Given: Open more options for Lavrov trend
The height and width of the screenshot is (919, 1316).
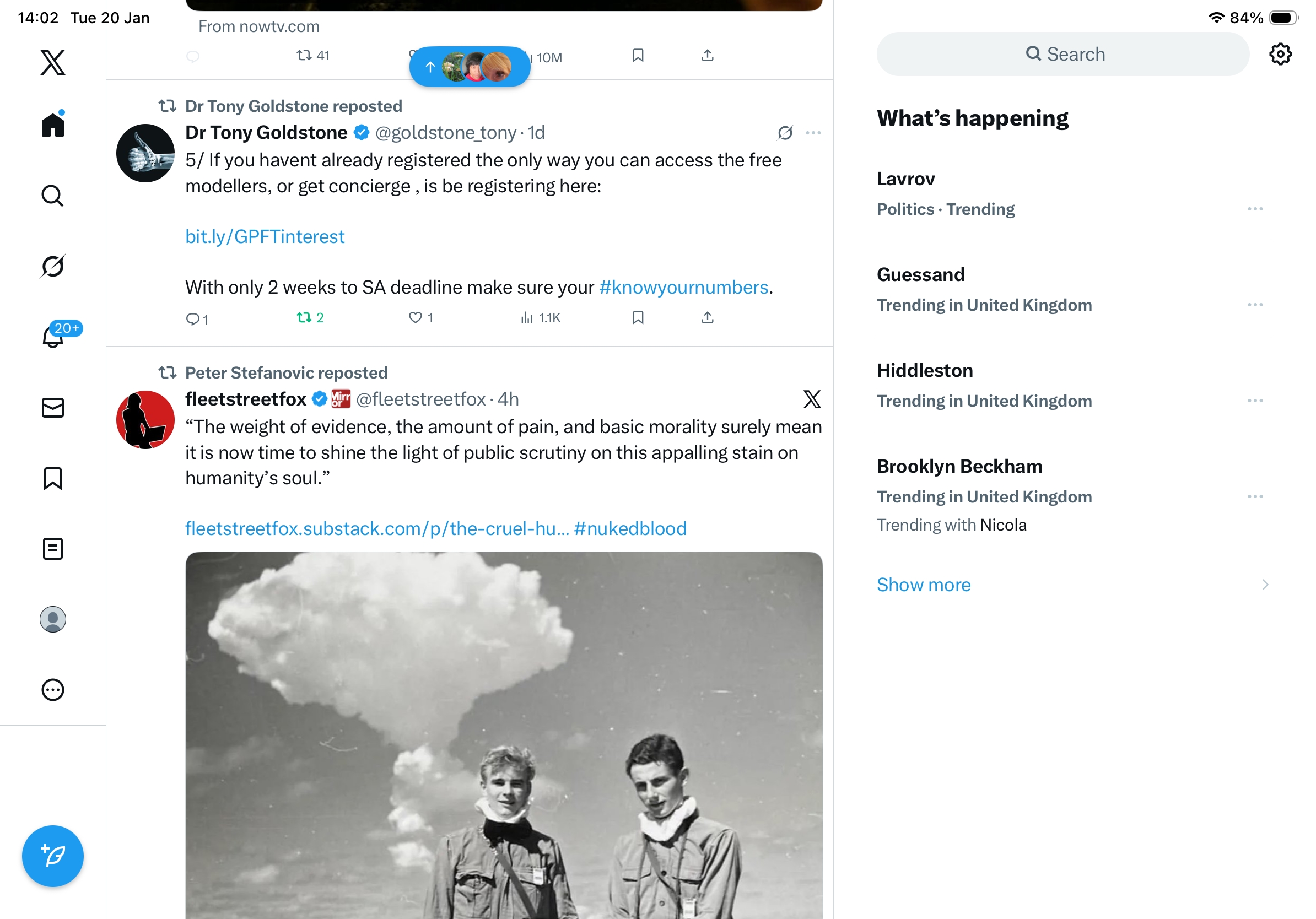Looking at the screenshot, I should tap(1255, 209).
